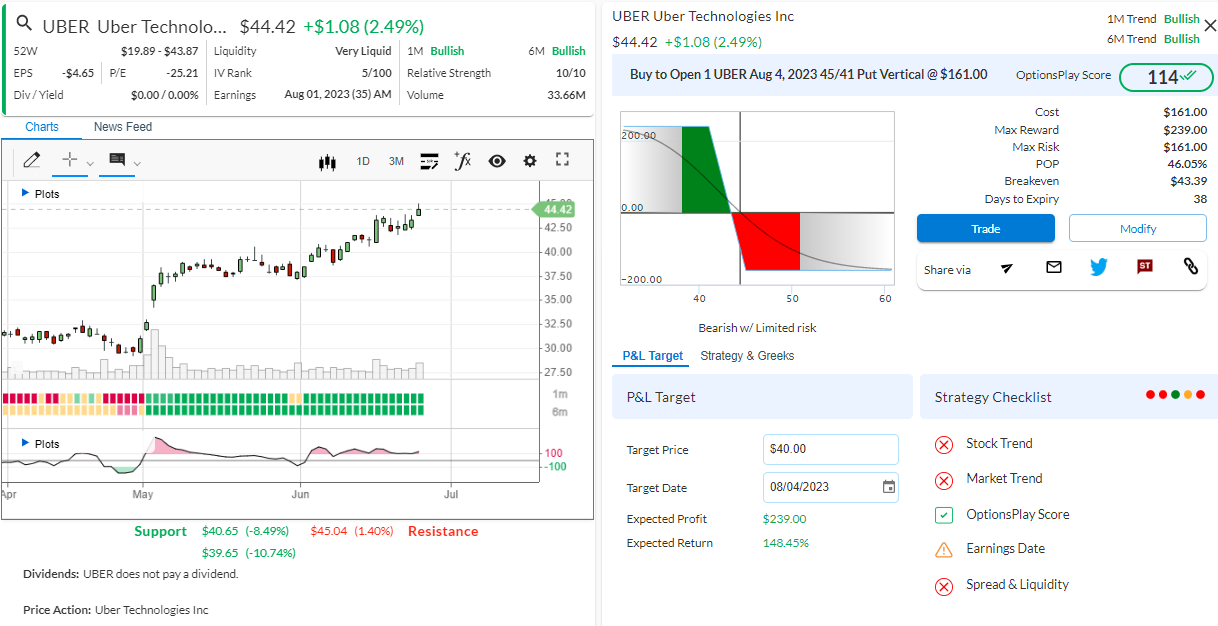Share the trade via paper plane icon

pyautogui.click(x=1007, y=267)
